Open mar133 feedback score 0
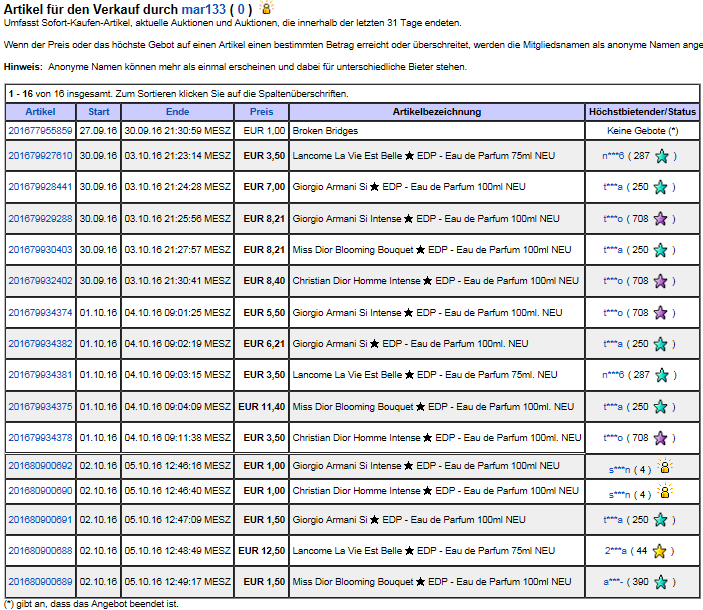 coord(241,9)
